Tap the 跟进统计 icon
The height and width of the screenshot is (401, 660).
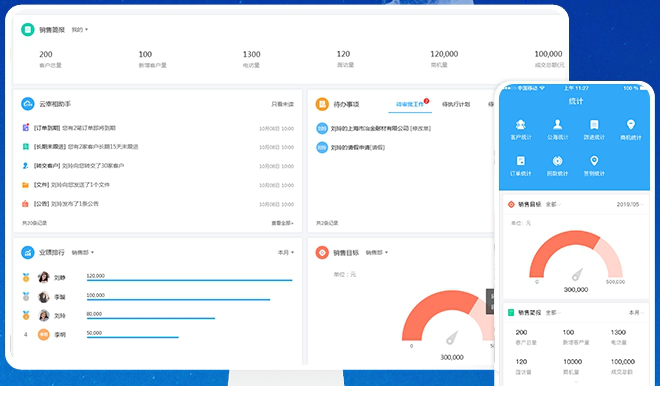click(x=593, y=126)
